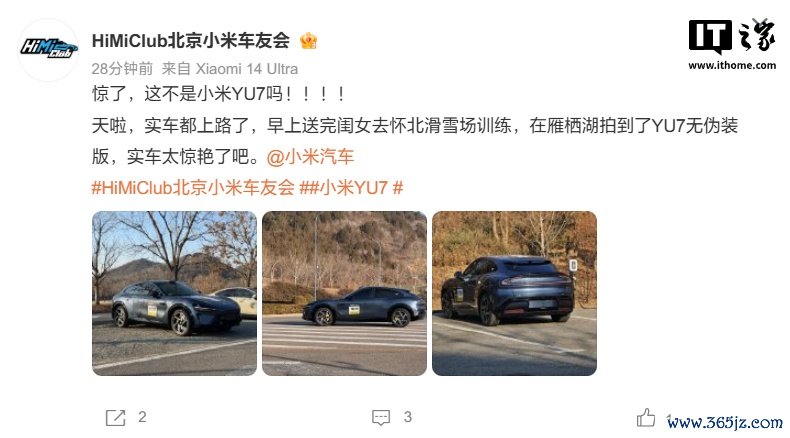Screen dimensions: 790x438
Task: Click the www.ithome.com text
Action: point(732,65)
